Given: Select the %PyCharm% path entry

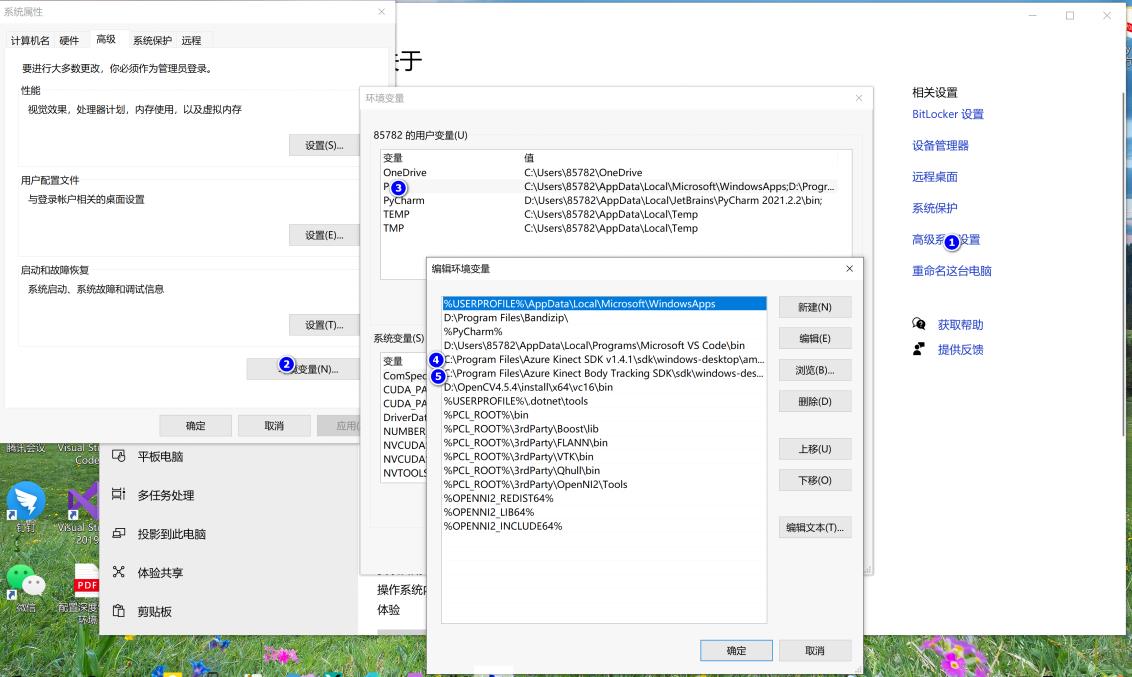Looking at the screenshot, I should pyautogui.click(x=604, y=331).
